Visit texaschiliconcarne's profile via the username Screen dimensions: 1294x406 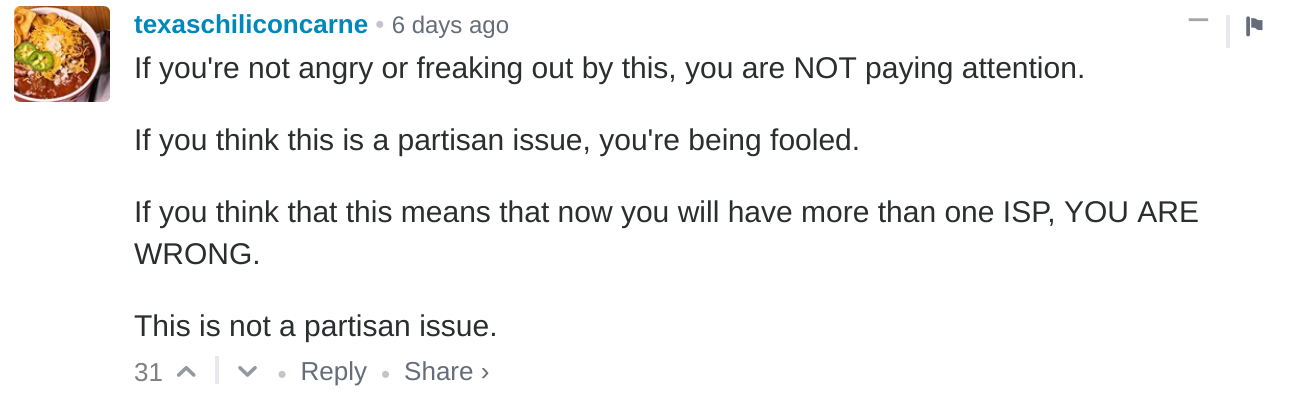[251, 25]
